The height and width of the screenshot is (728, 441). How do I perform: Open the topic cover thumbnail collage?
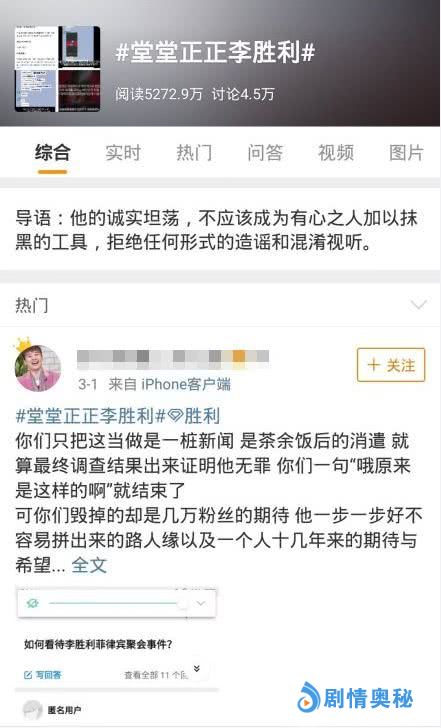(x=58, y=69)
